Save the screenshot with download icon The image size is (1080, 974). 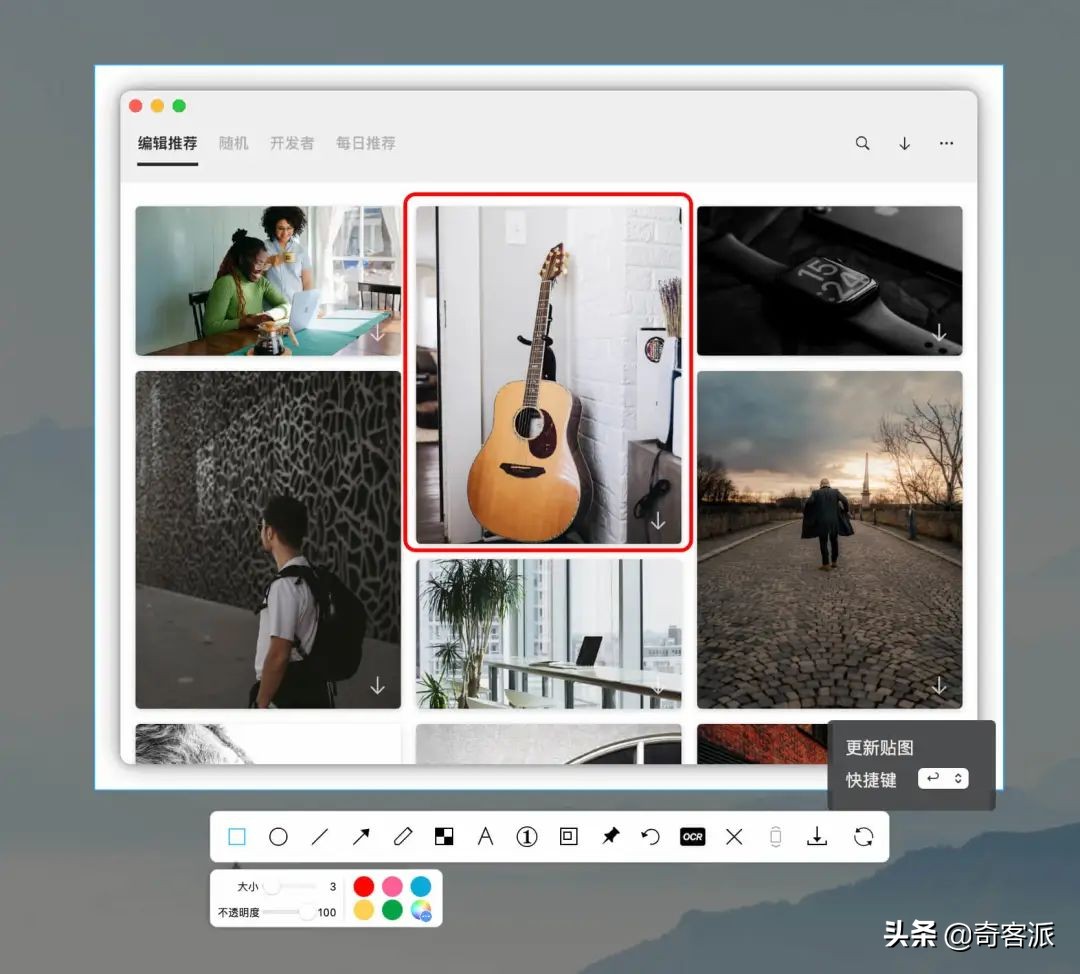pyautogui.click(x=817, y=836)
